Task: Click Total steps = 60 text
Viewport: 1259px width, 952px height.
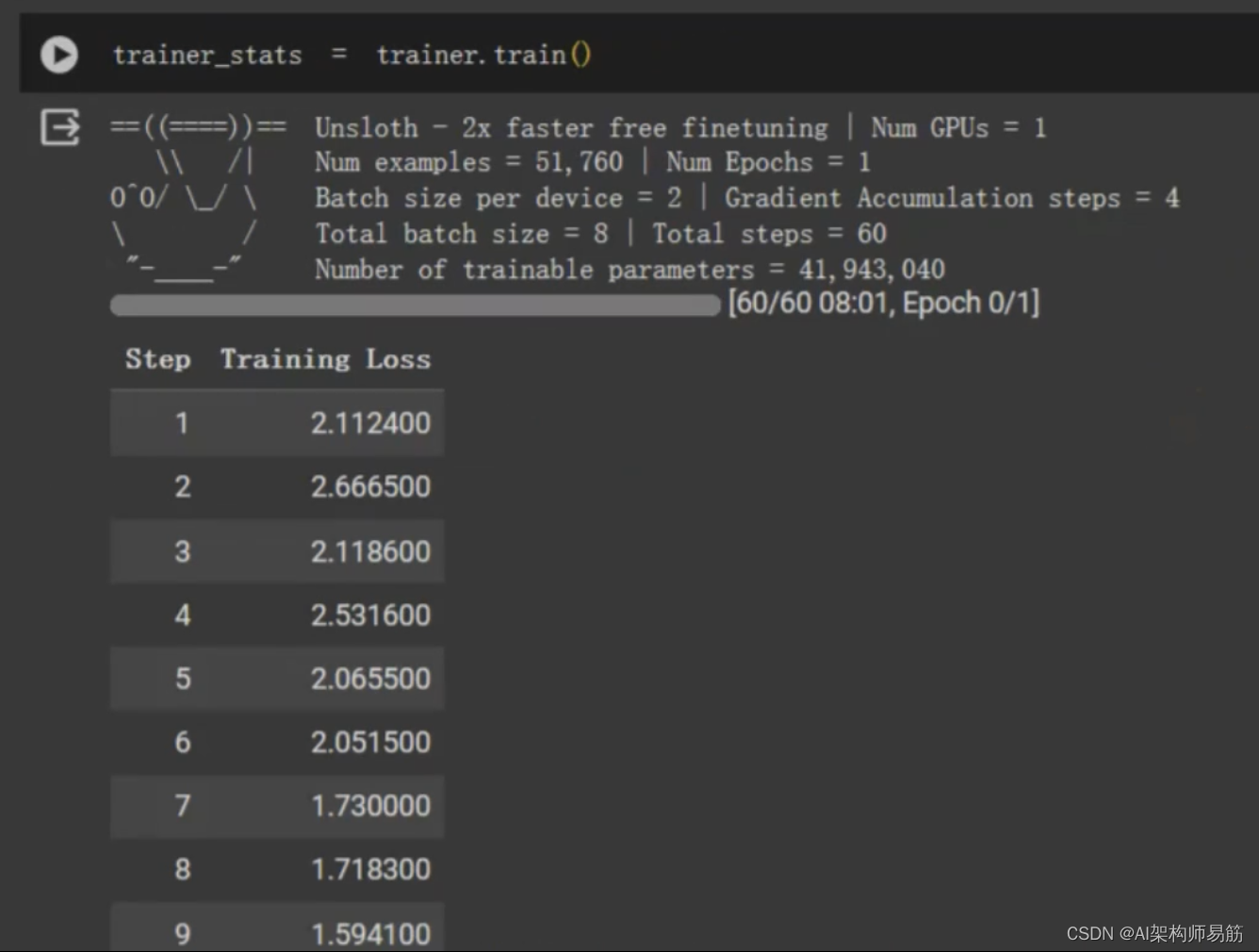Action: point(769,234)
